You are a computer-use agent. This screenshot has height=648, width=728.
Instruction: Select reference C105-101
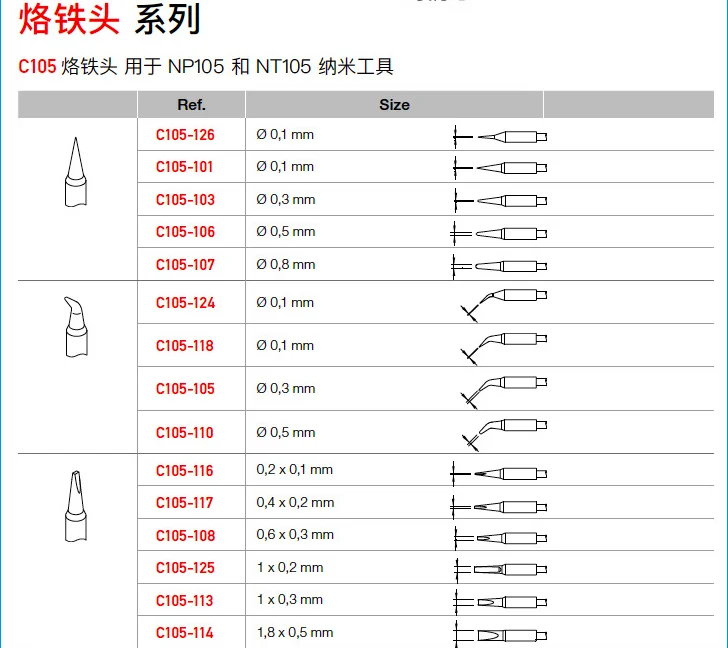[x=184, y=167]
